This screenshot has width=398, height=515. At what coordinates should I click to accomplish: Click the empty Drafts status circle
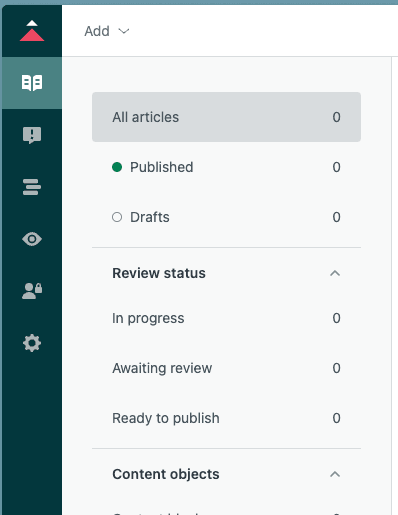[x=117, y=217]
